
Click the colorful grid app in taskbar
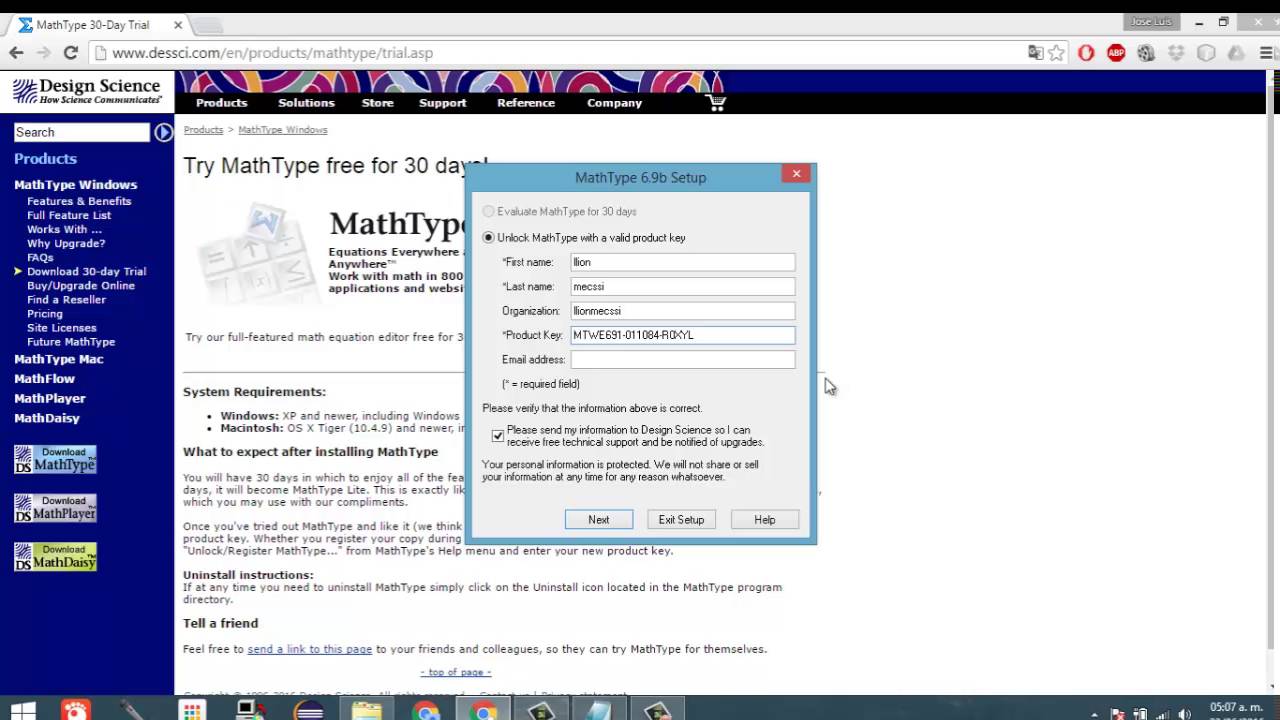point(191,711)
